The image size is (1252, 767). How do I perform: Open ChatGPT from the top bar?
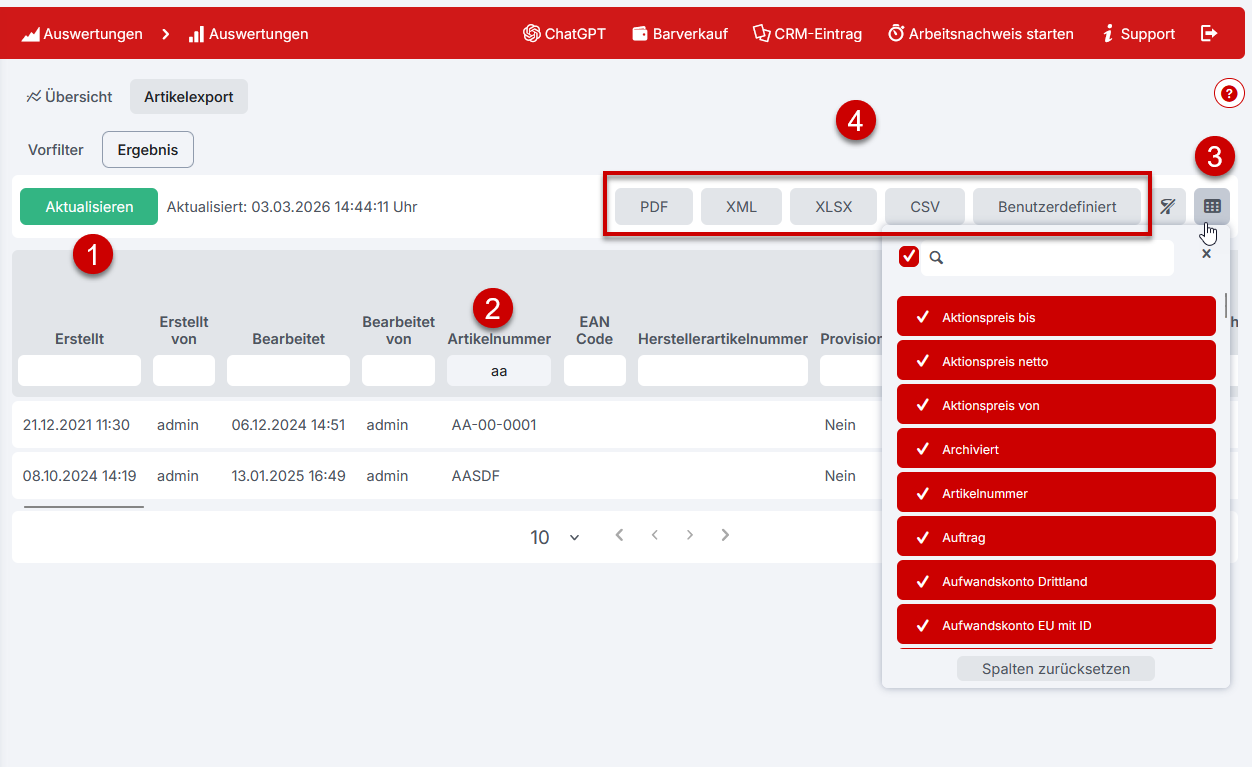564,33
